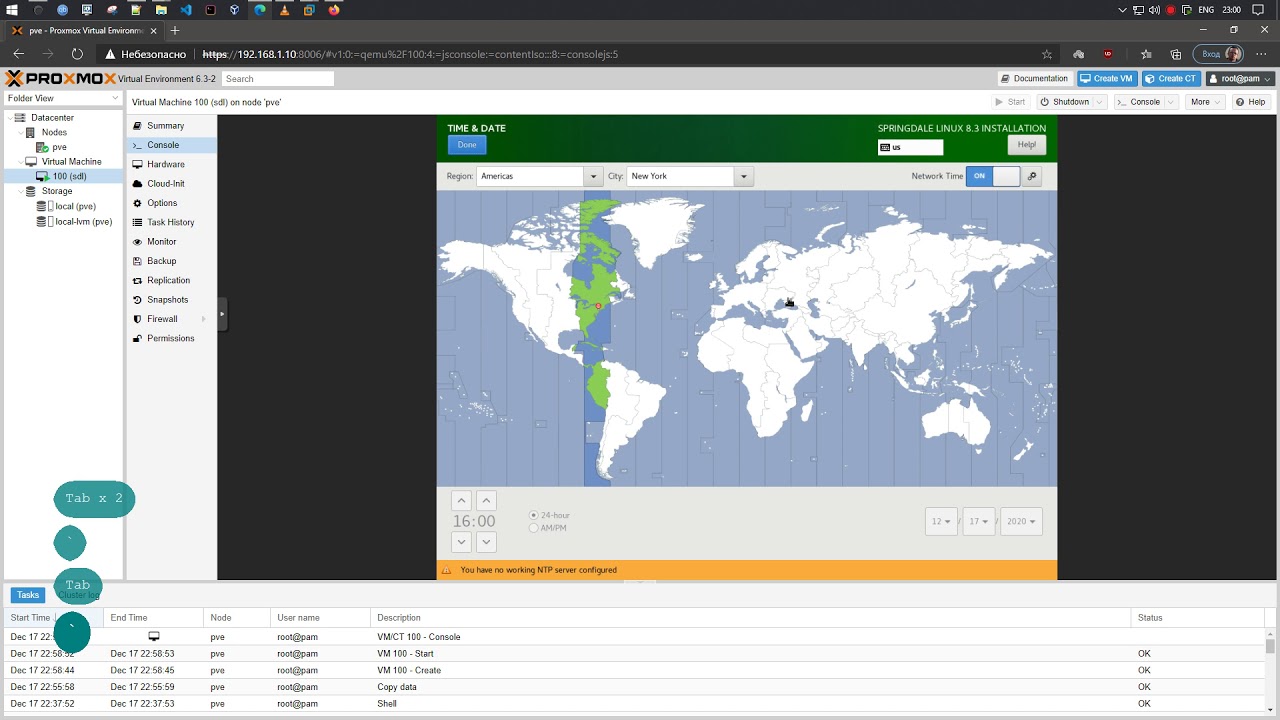This screenshot has width=1280, height=720.
Task: Click the Backup floppy icon
Action: (x=138, y=261)
